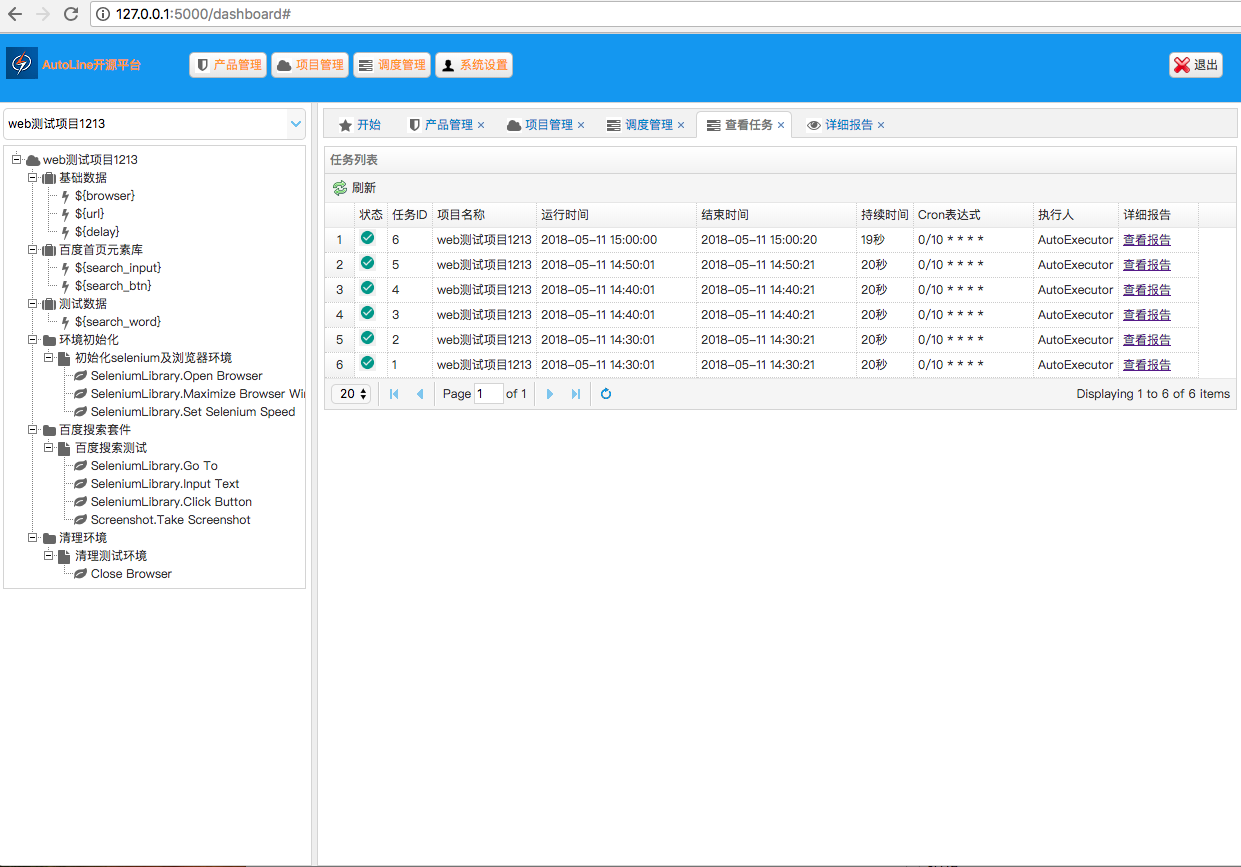Viewport: 1241px width, 867px height.
Task: Click the lightning icon beside ${browser}
Action: coord(65,196)
